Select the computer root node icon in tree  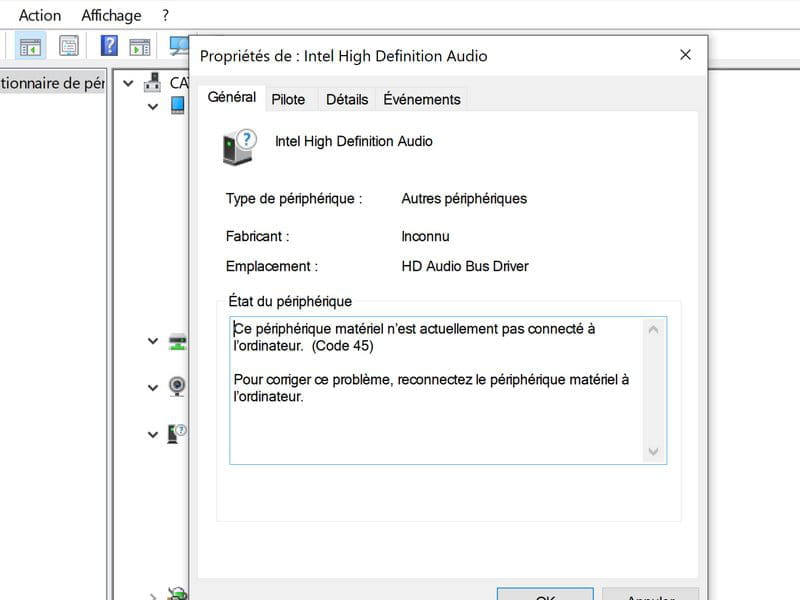coord(152,83)
